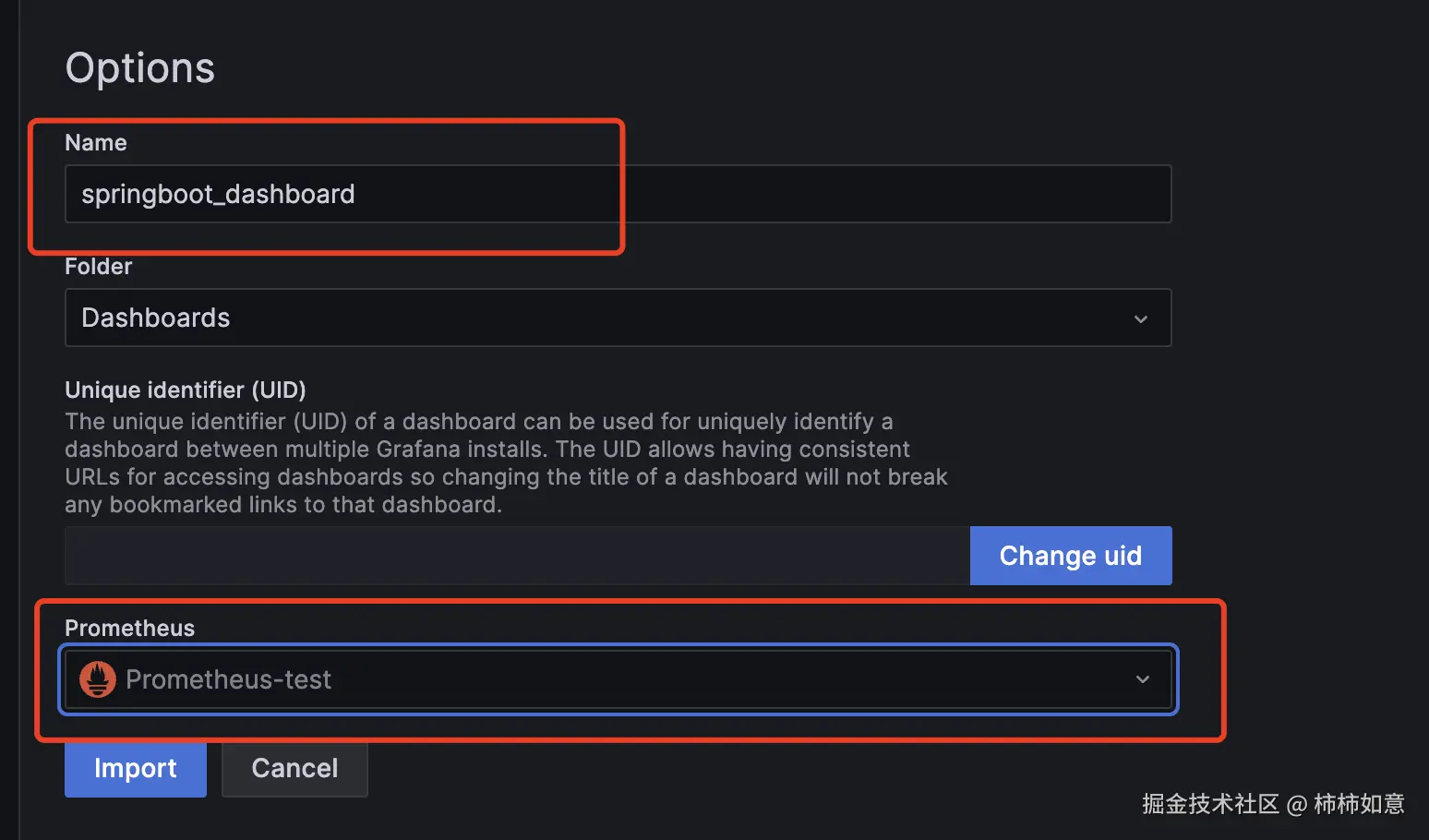Click the UID description paragraph
Image resolution: width=1429 pixels, height=840 pixels.
click(x=506, y=462)
